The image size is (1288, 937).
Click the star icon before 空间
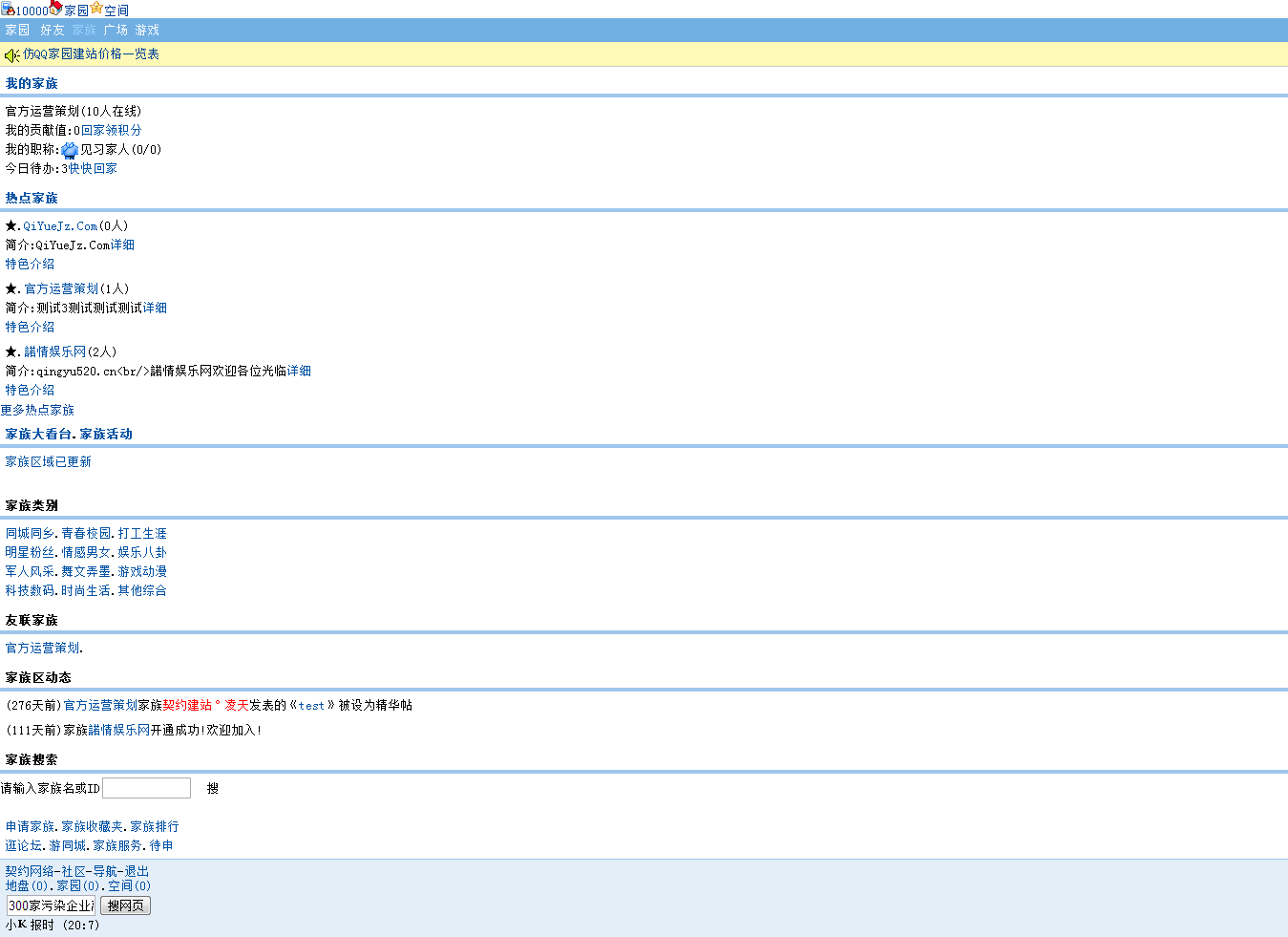pyautogui.click(x=95, y=9)
